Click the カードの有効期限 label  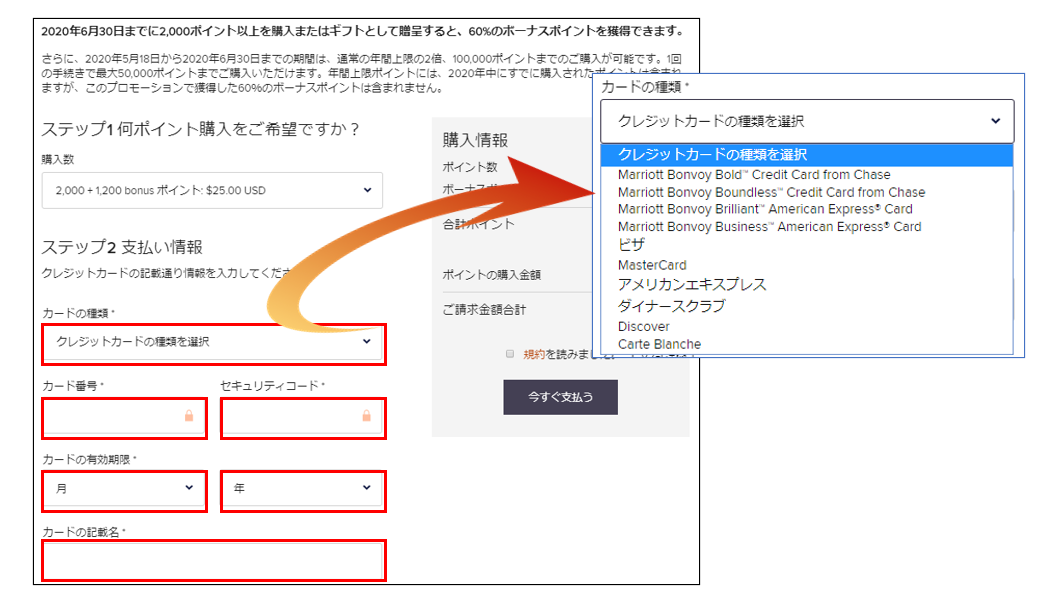(x=89, y=459)
